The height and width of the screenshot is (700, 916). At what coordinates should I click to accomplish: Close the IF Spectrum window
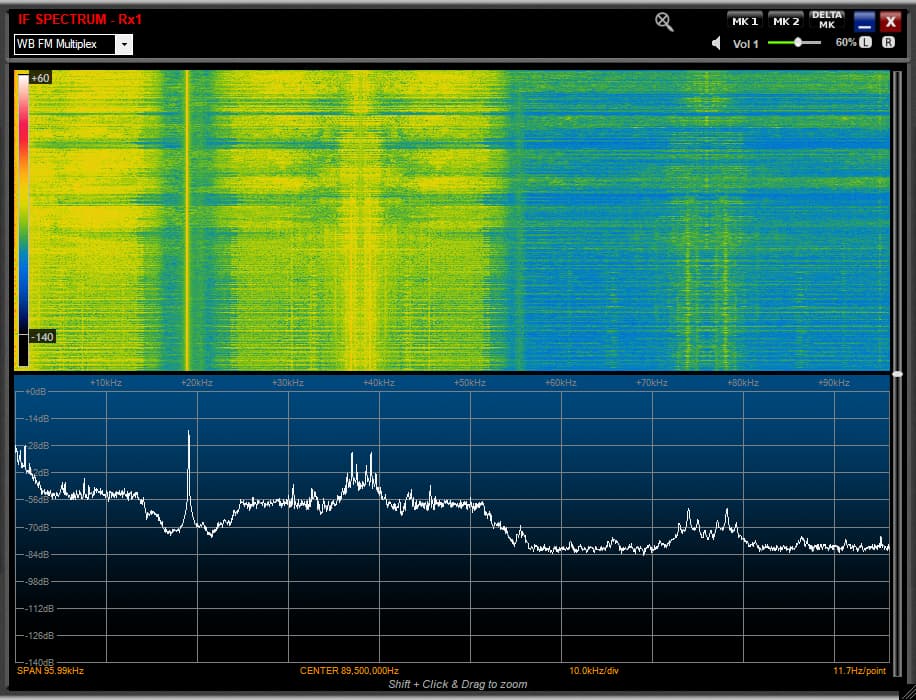click(x=890, y=22)
